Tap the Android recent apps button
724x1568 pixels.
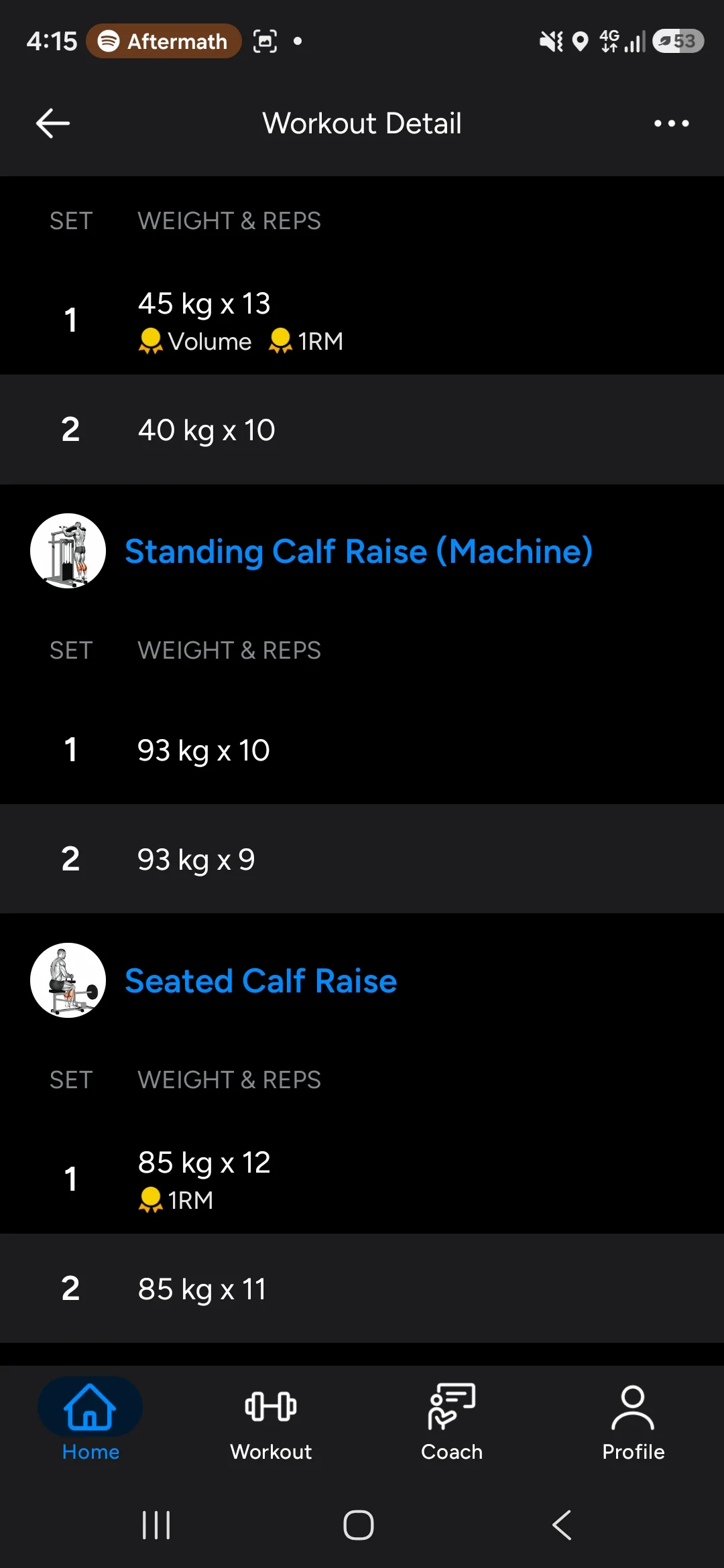(x=156, y=1525)
